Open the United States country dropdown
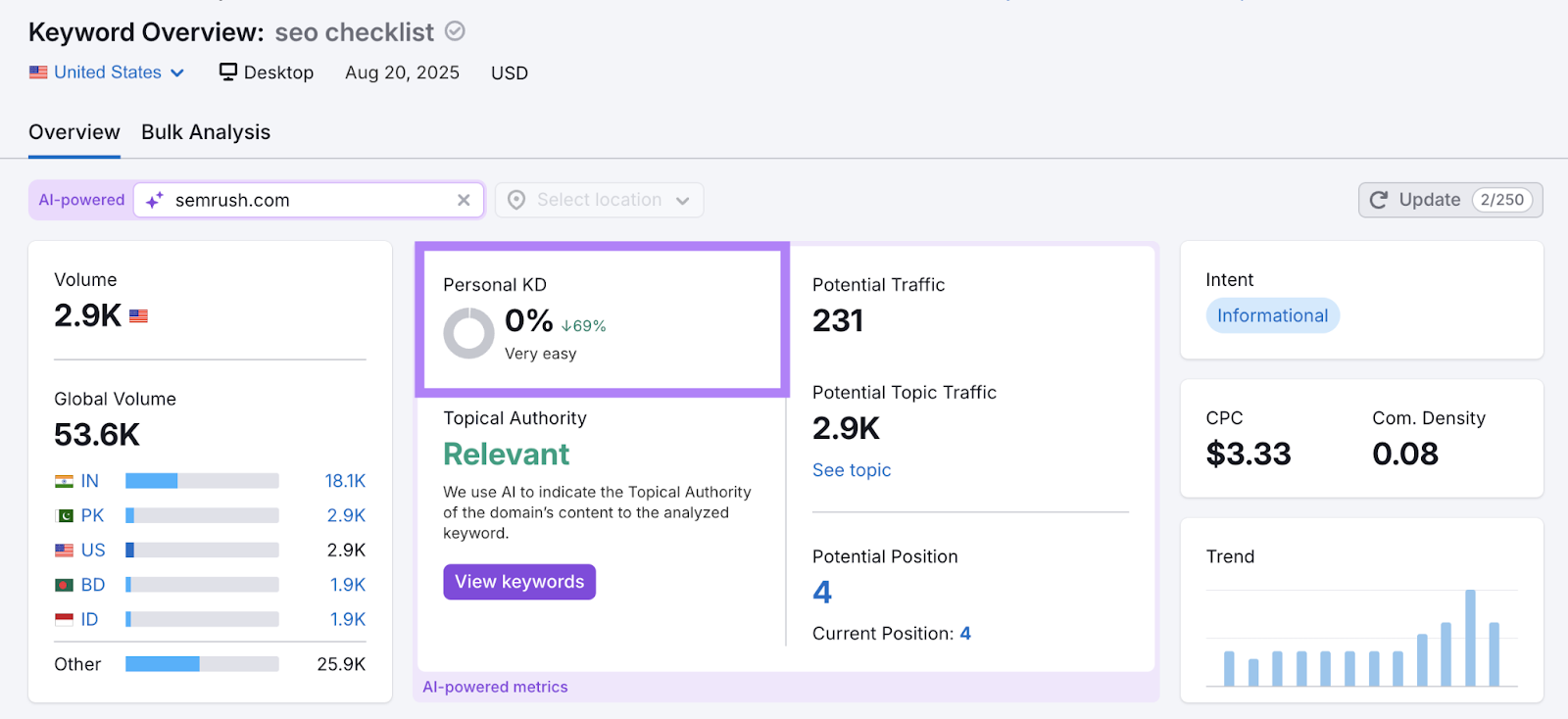The width and height of the screenshot is (1568, 719). (107, 72)
